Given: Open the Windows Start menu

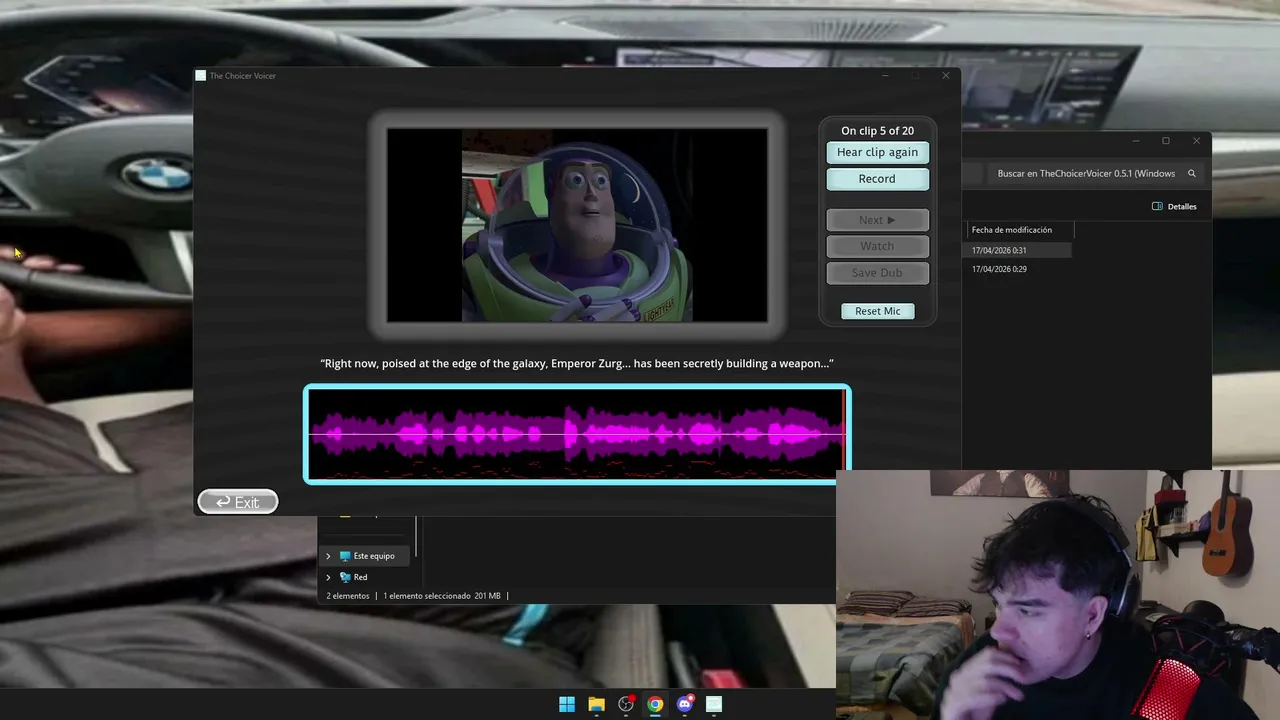Looking at the screenshot, I should pos(567,704).
